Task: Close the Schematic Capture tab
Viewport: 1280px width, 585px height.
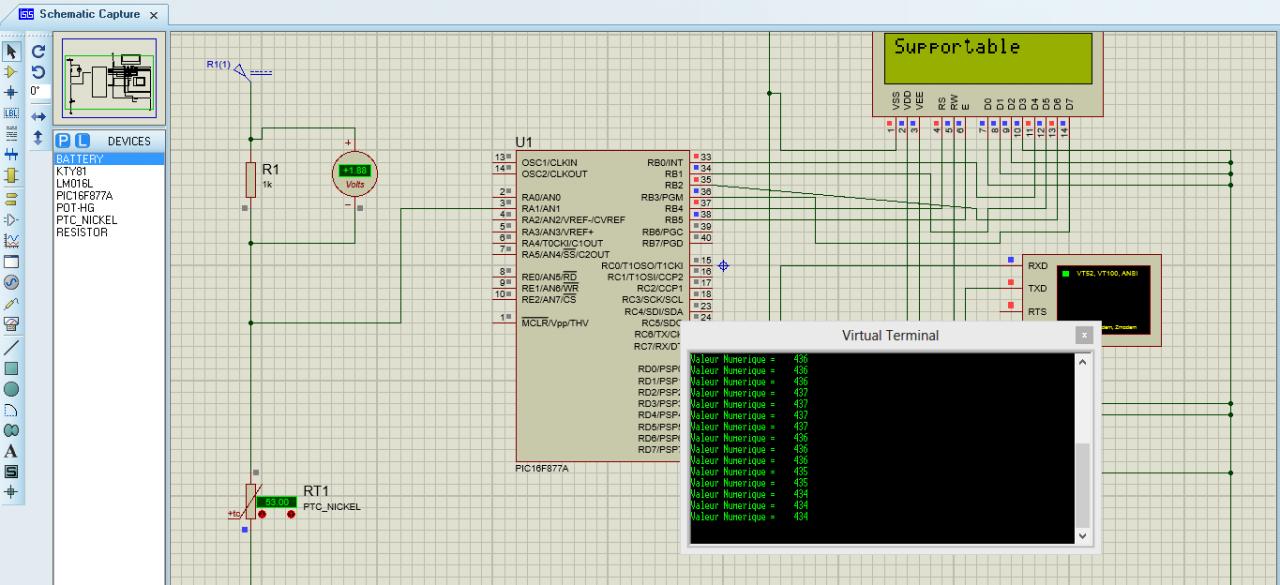Action: pos(153,16)
